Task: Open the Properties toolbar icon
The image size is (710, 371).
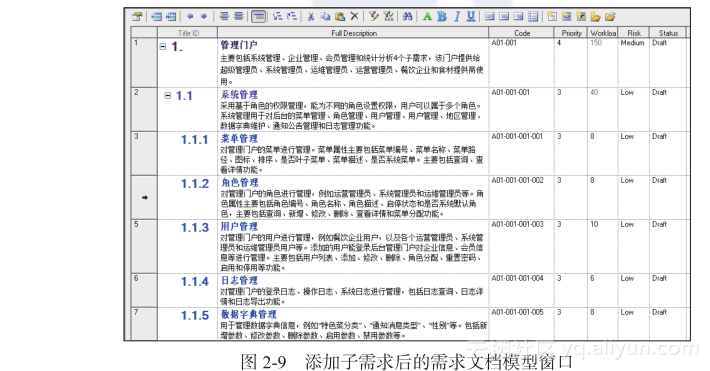Action: 137,17
